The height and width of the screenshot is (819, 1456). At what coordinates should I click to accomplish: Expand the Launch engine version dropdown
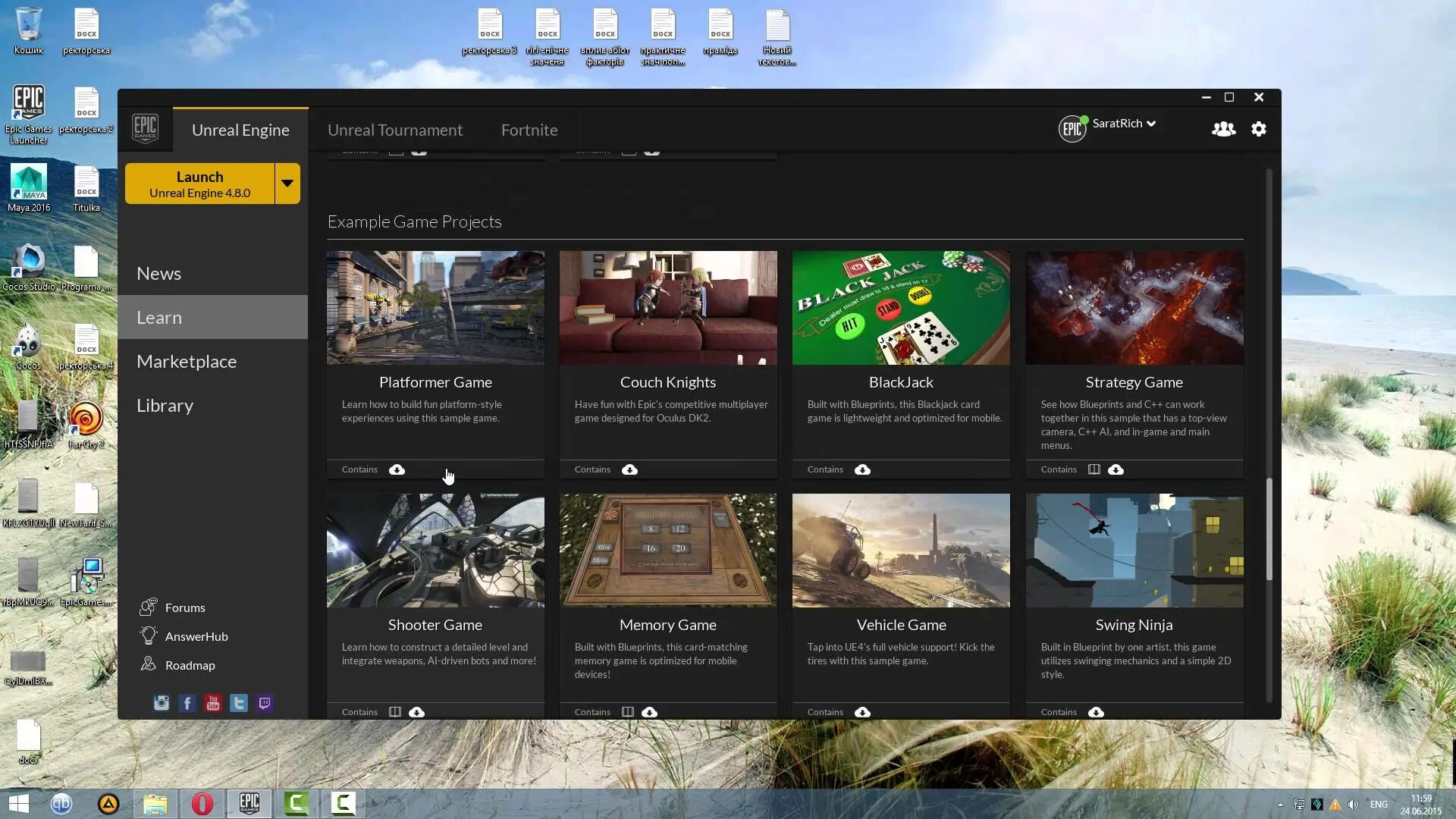click(287, 184)
